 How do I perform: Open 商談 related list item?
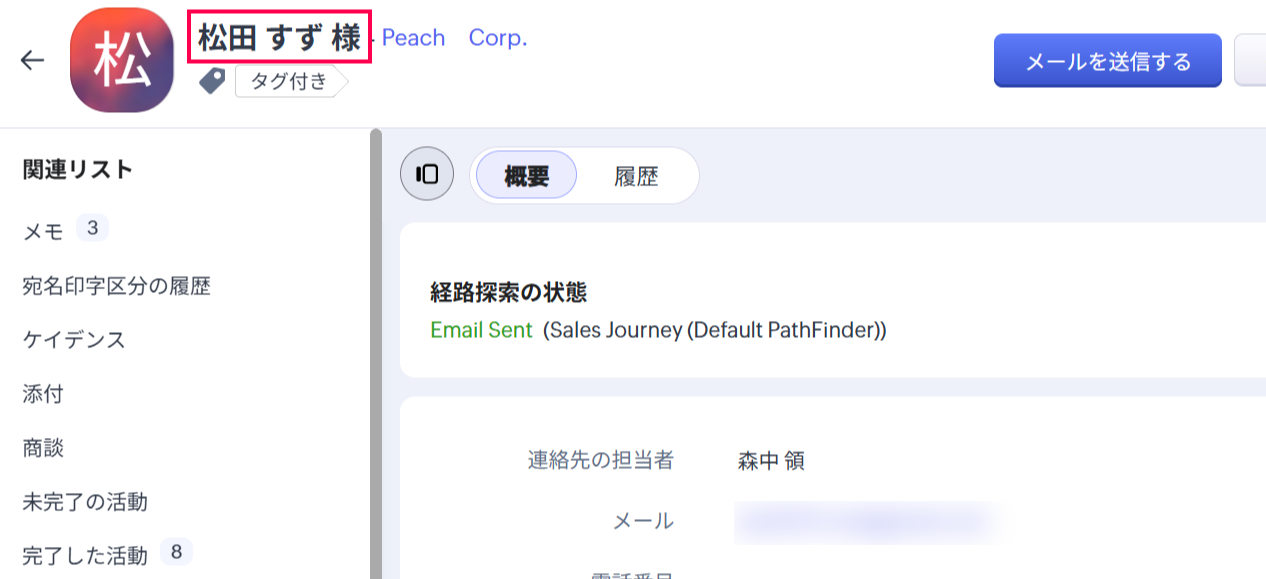pyautogui.click(x=43, y=448)
